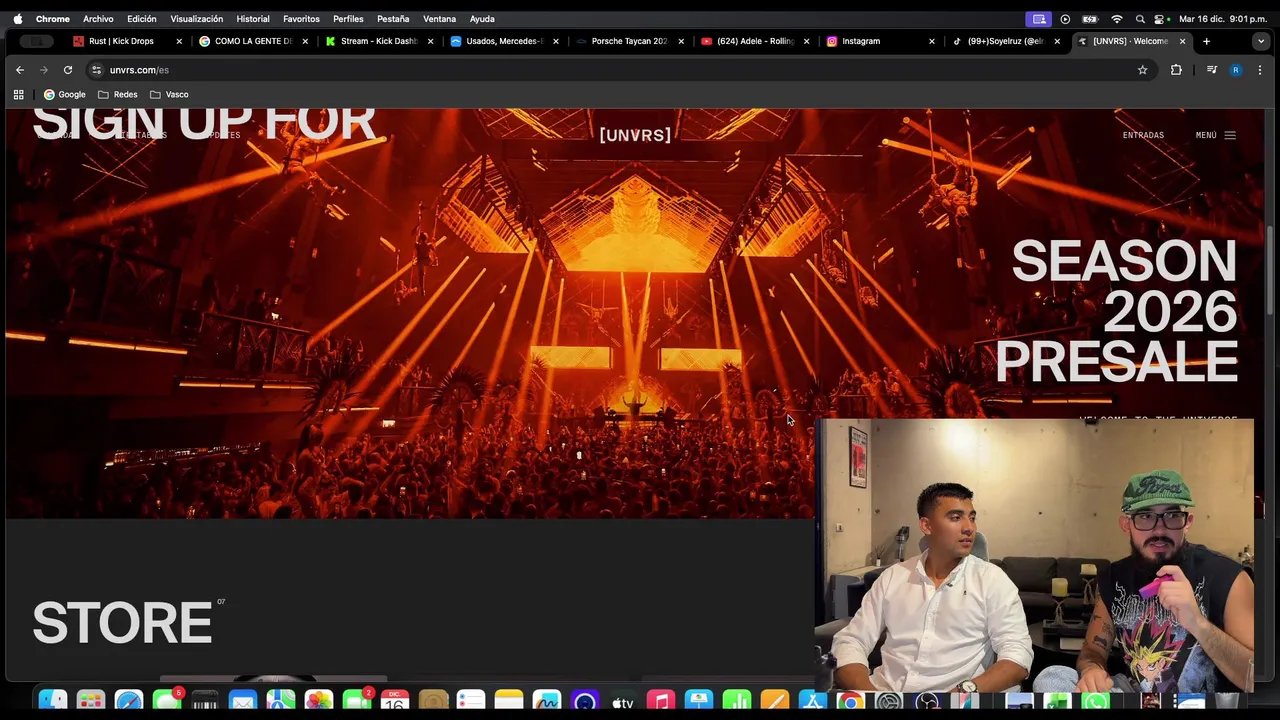
Task: Open the Archivo menu
Action: pos(98,18)
